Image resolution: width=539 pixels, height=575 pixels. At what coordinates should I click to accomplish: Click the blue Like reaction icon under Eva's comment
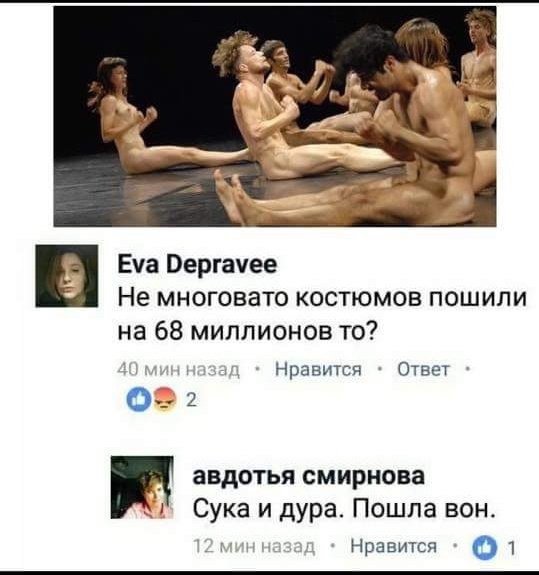coord(139,400)
